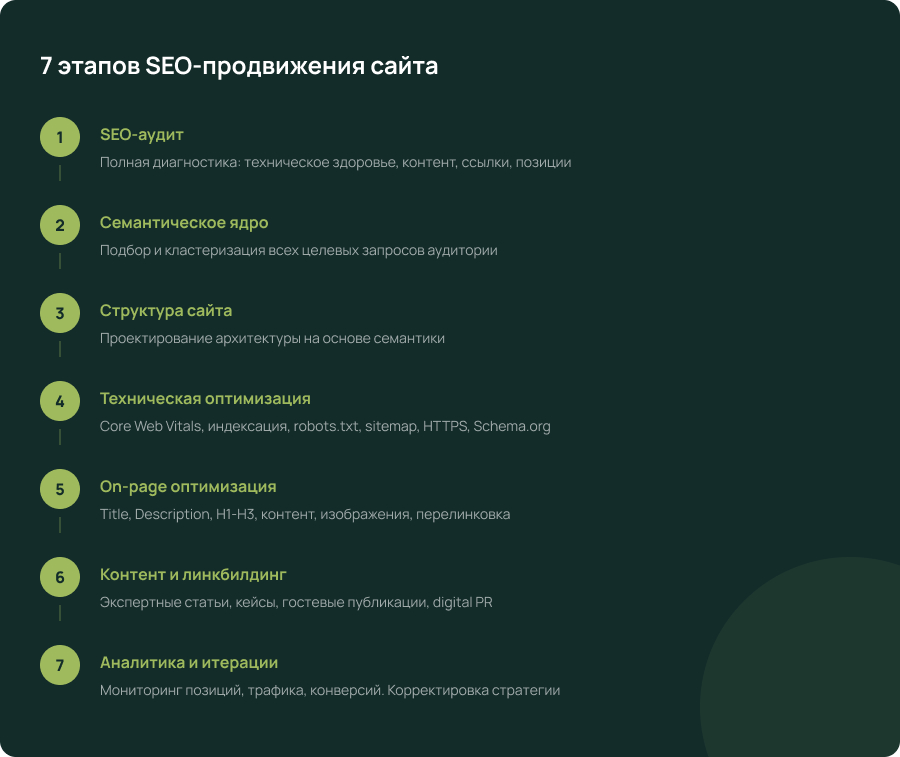Select the 'SEO-аудит' step title
The width and height of the screenshot is (900, 757).
coord(142,135)
